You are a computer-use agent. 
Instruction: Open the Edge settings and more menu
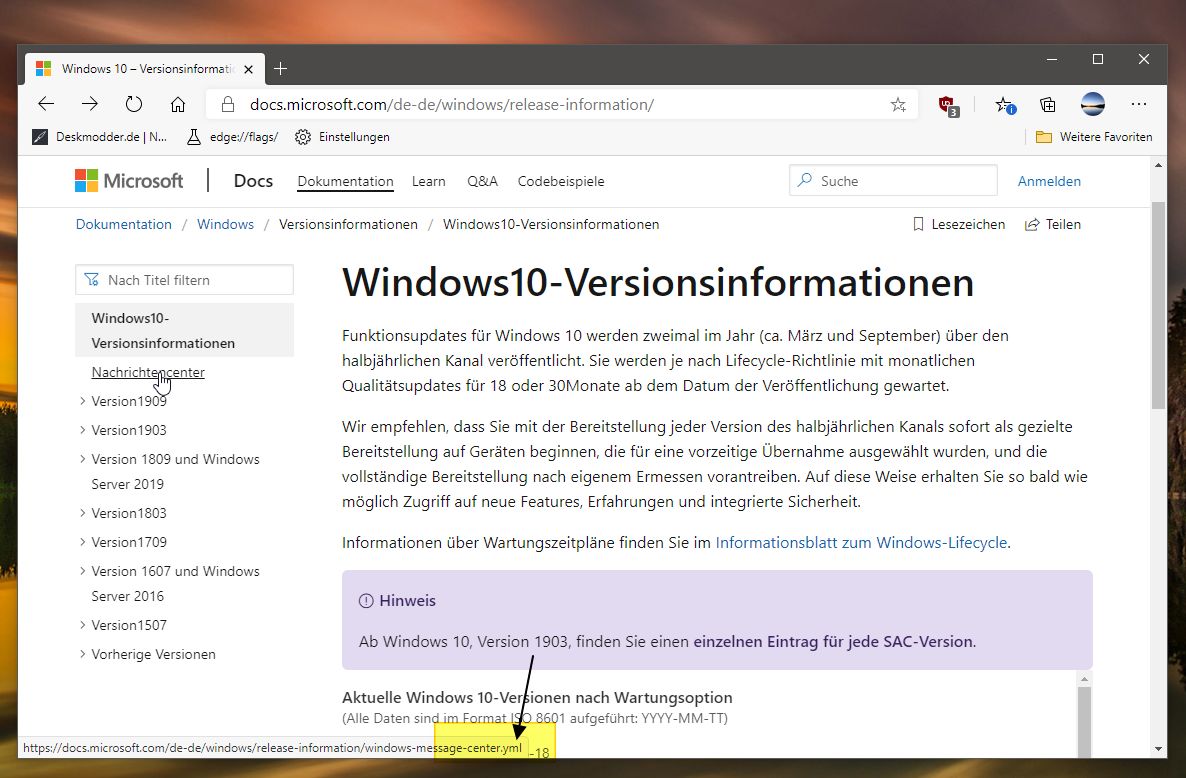(1138, 104)
